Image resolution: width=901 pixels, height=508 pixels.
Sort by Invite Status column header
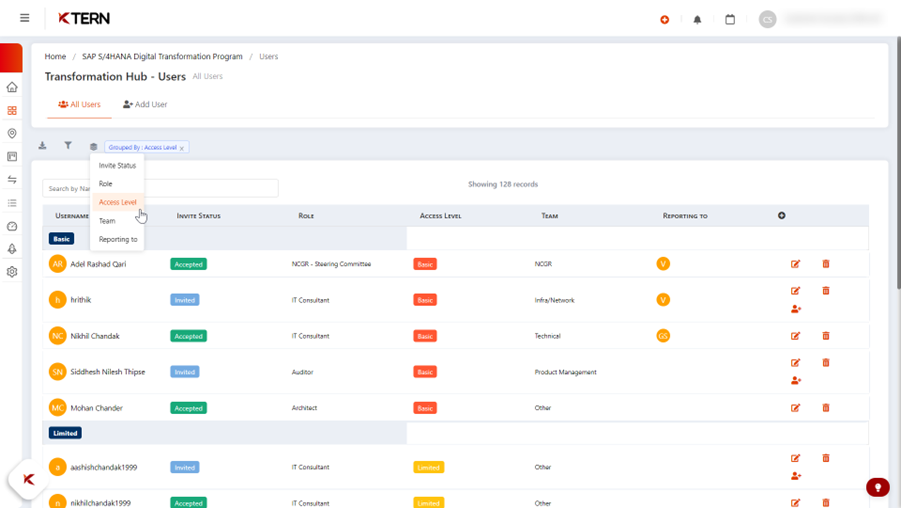[198, 216]
